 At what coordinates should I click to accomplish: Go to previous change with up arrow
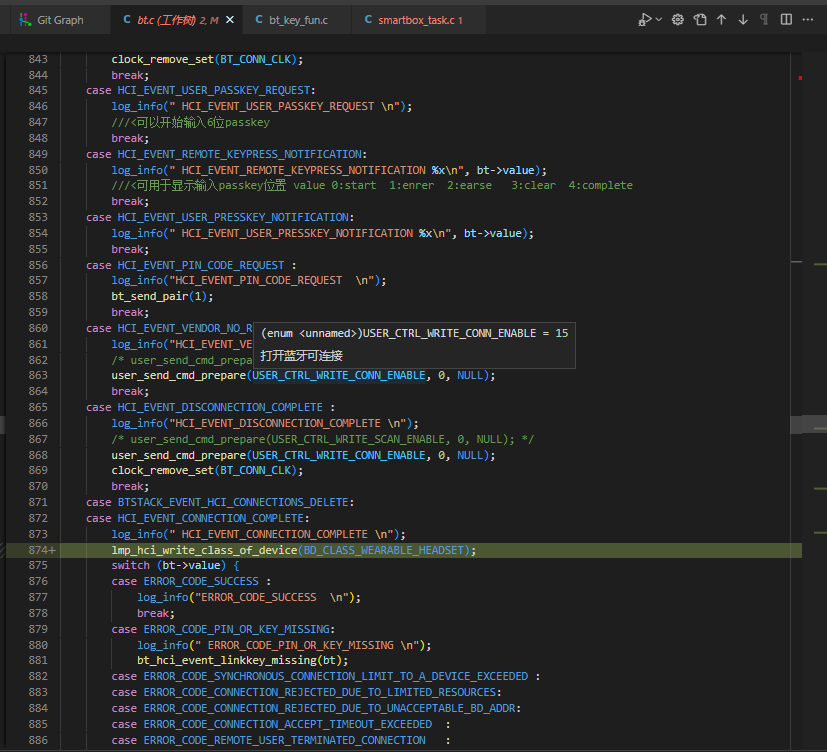click(722, 20)
